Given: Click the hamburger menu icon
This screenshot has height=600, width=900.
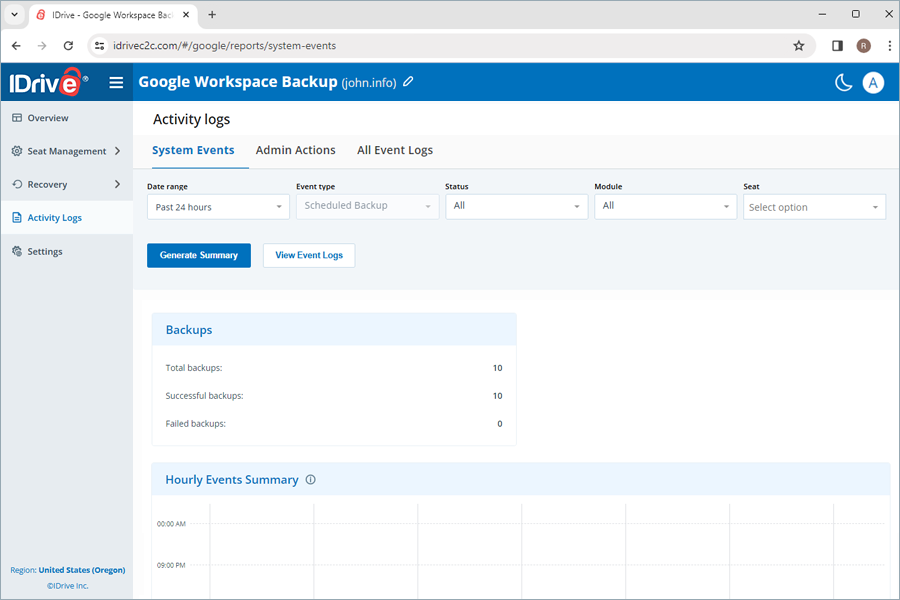Looking at the screenshot, I should (117, 83).
